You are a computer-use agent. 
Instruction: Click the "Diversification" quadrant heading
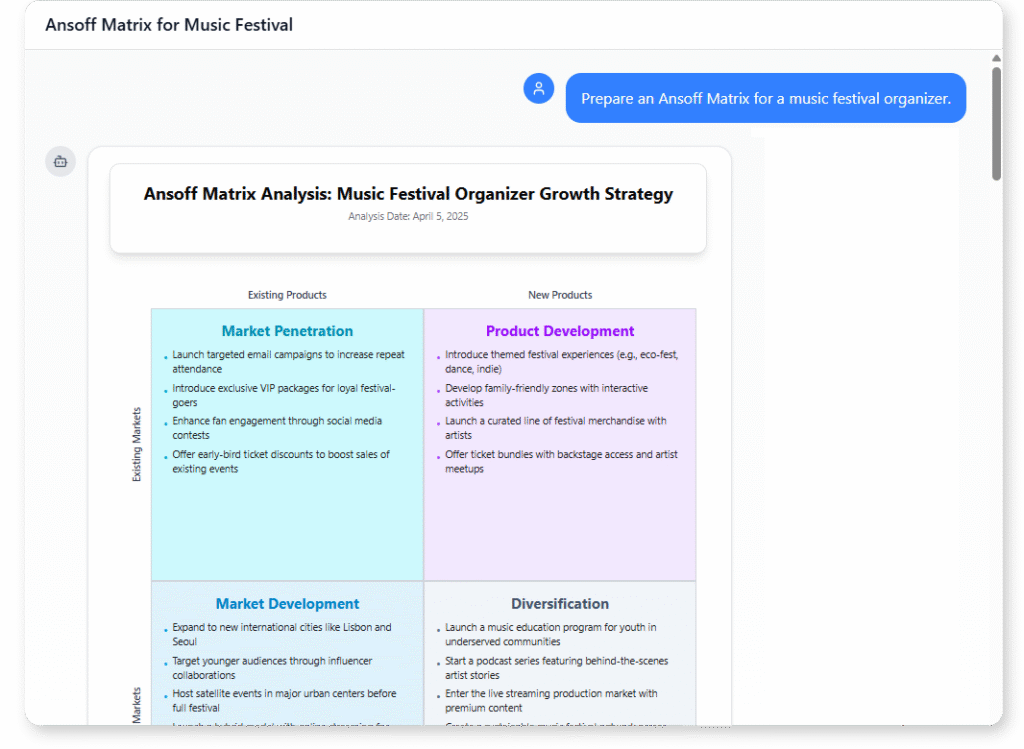pyautogui.click(x=559, y=603)
